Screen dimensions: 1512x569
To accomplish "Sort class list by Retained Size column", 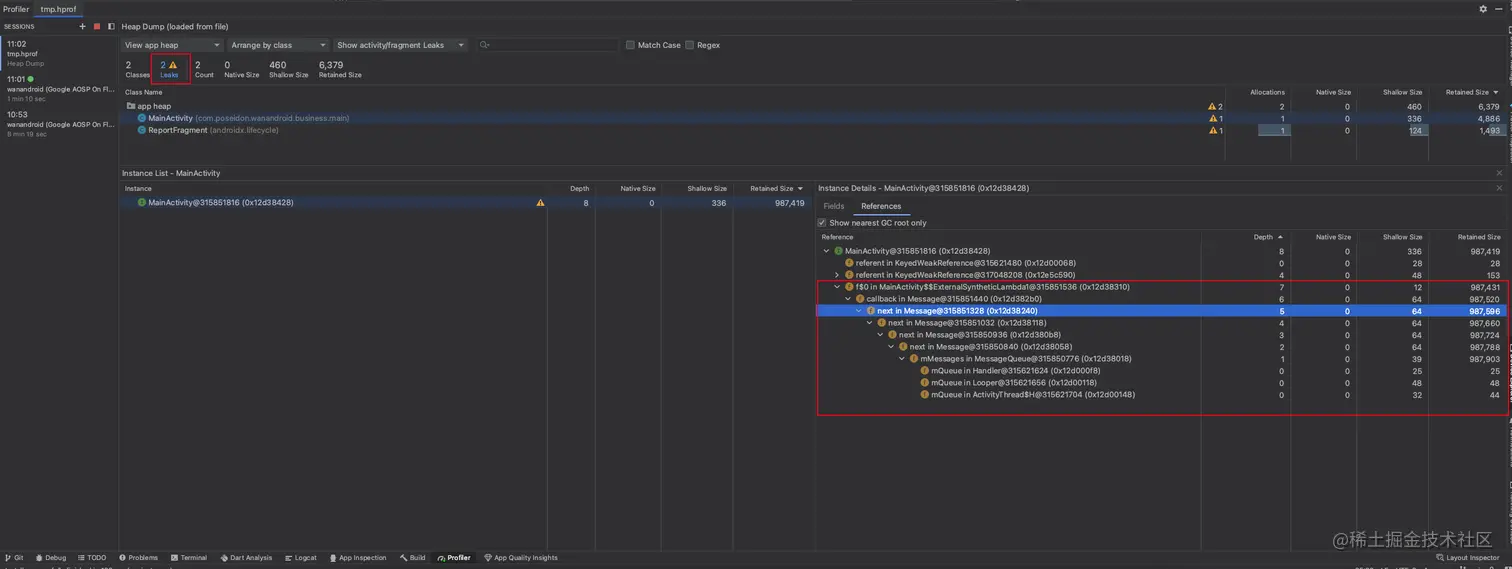I will [1468, 92].
